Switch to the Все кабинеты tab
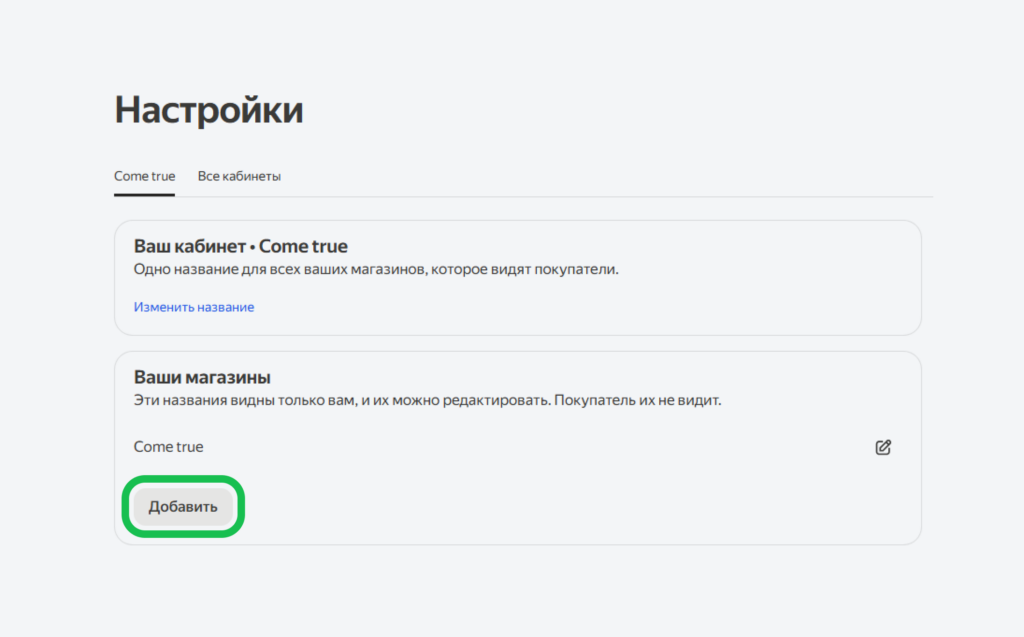 [240, 175]
